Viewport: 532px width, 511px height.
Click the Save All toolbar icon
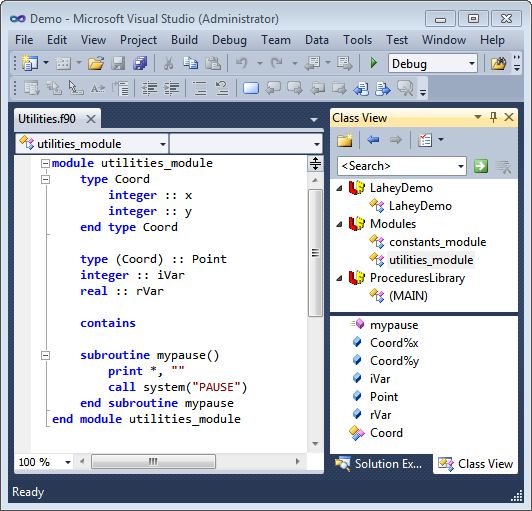tap(140, 63)
